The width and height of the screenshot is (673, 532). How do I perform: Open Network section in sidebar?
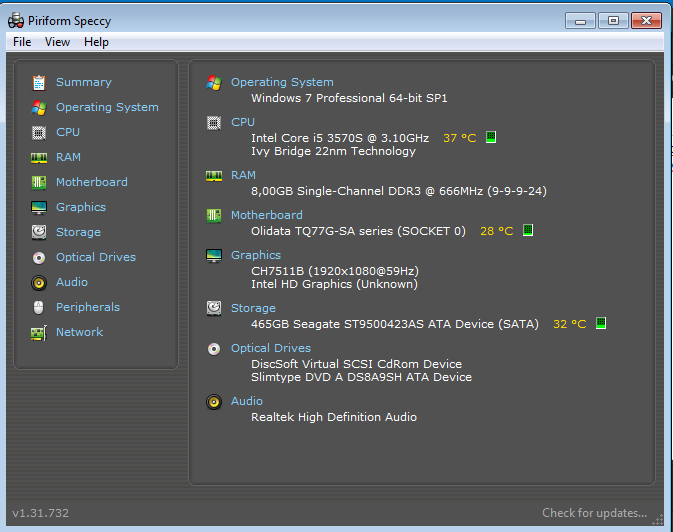[79, 332]
